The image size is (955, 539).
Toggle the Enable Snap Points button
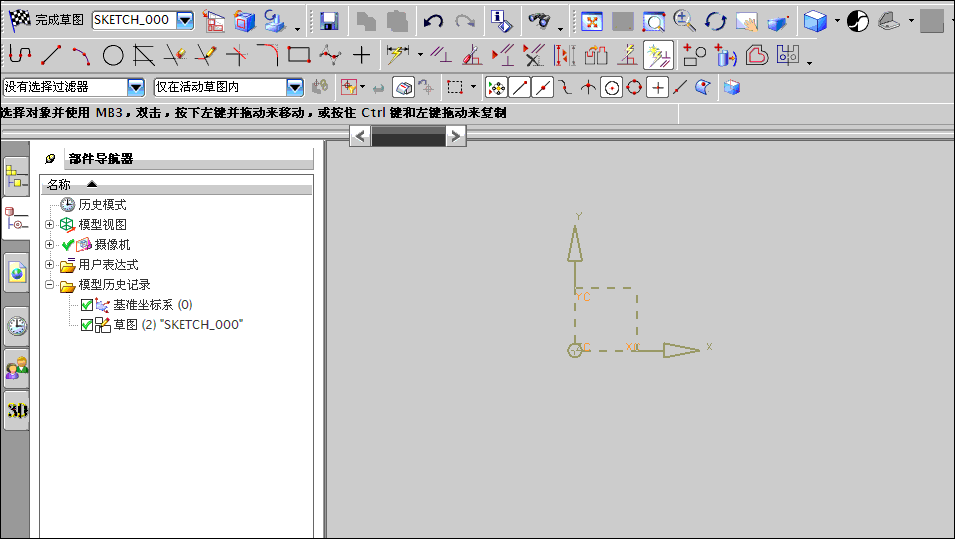pos(496,88)
